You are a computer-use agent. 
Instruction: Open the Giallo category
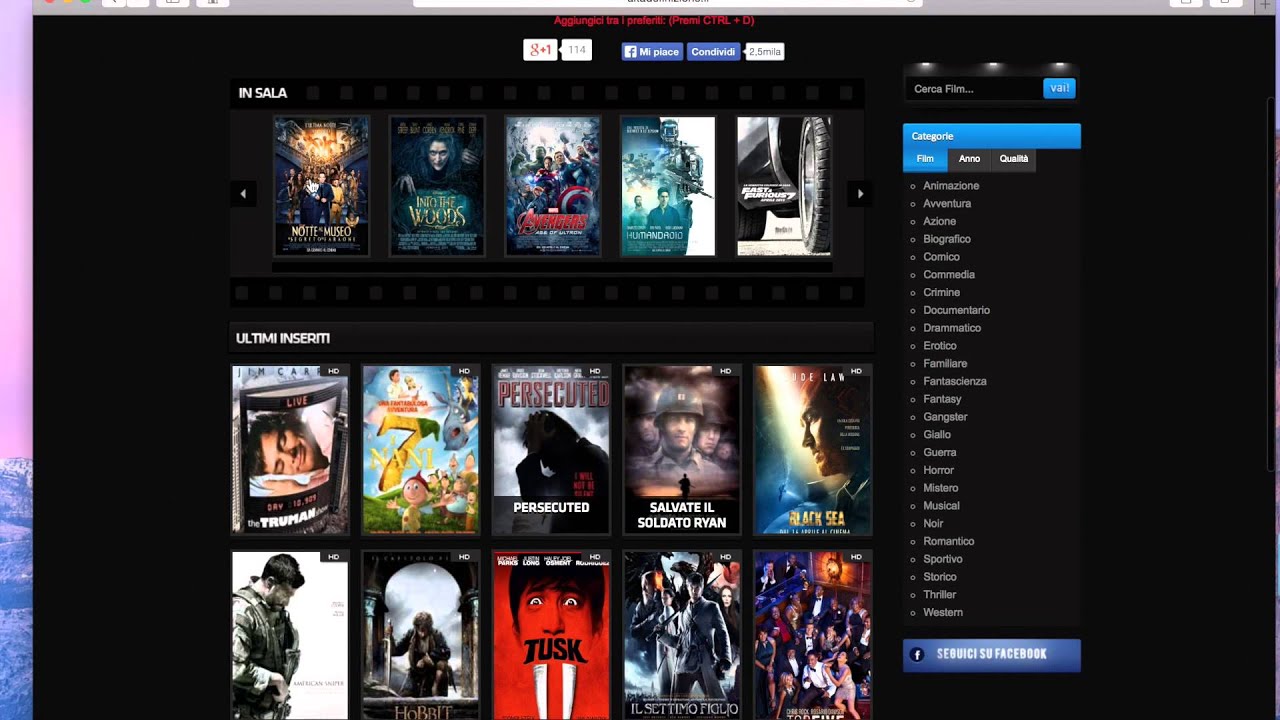click(937, 435)
